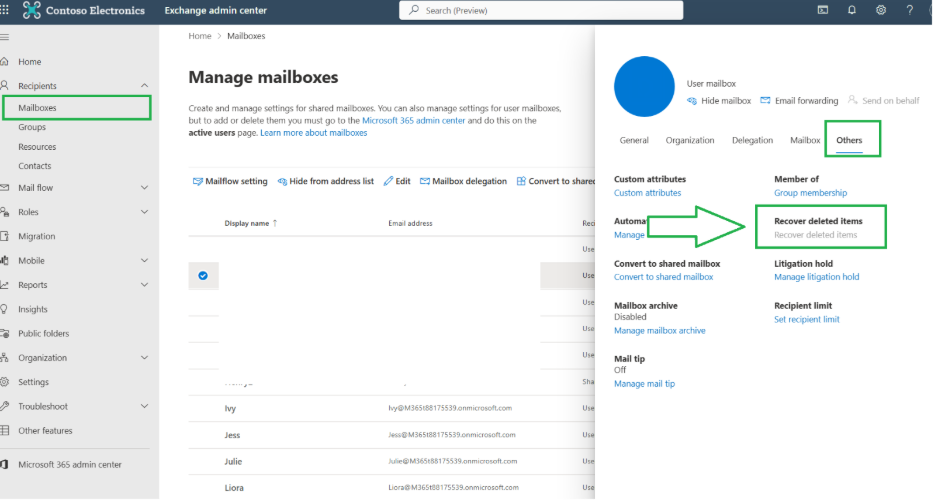Click the Organization icon in sidebar

(5, 358)
